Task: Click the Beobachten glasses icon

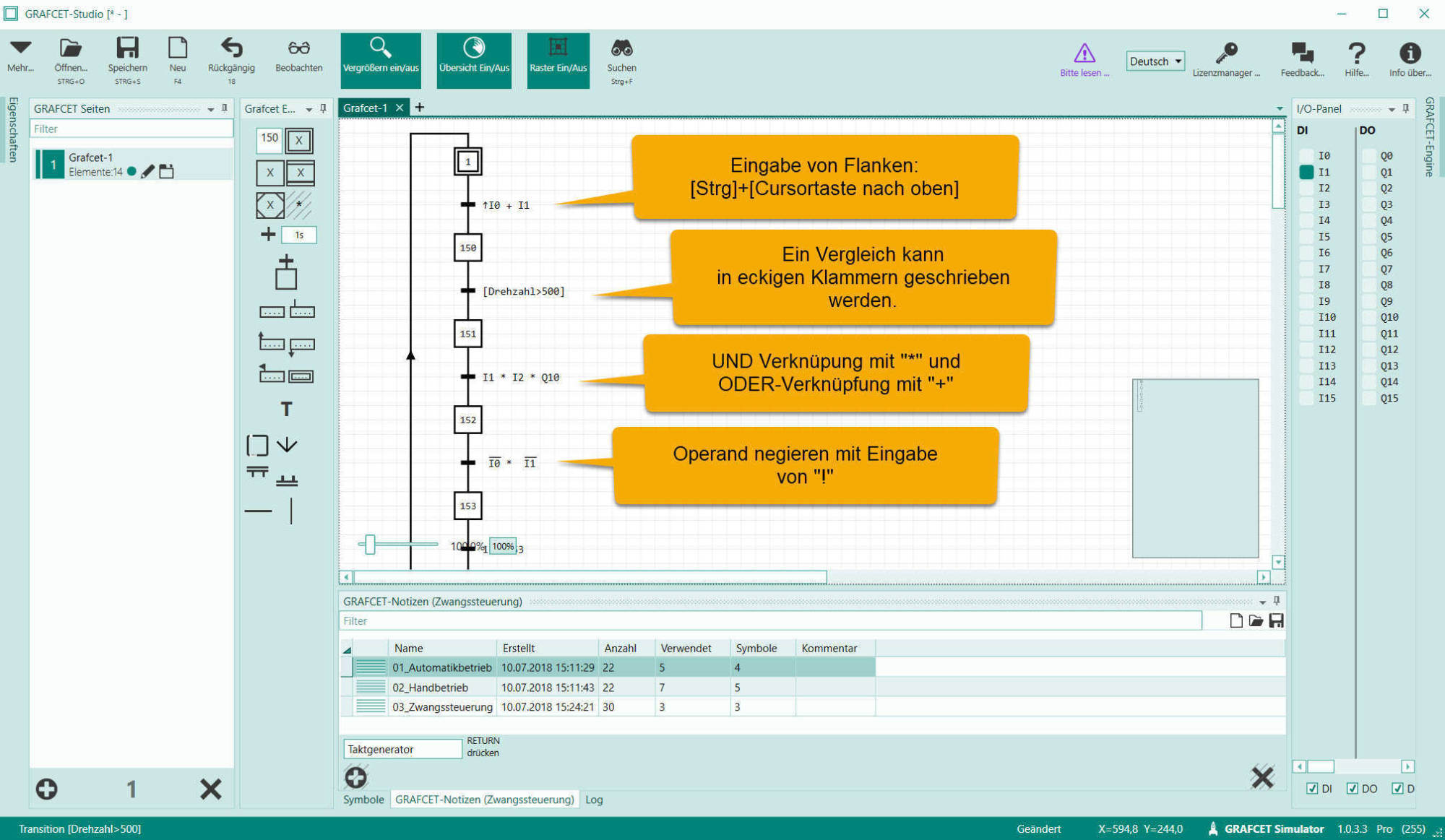Action: pyautogui.click(x=298, y=48)
